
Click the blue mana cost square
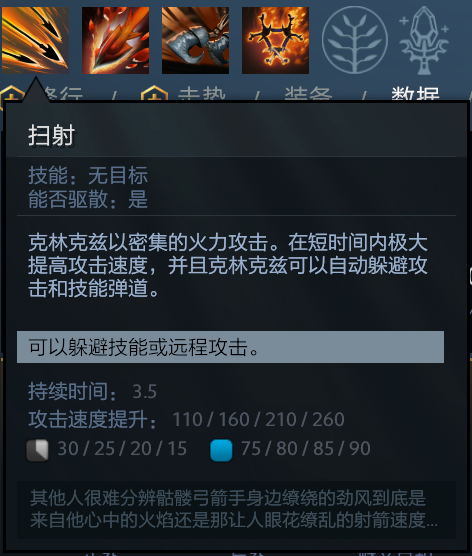(x=221, y=450)
